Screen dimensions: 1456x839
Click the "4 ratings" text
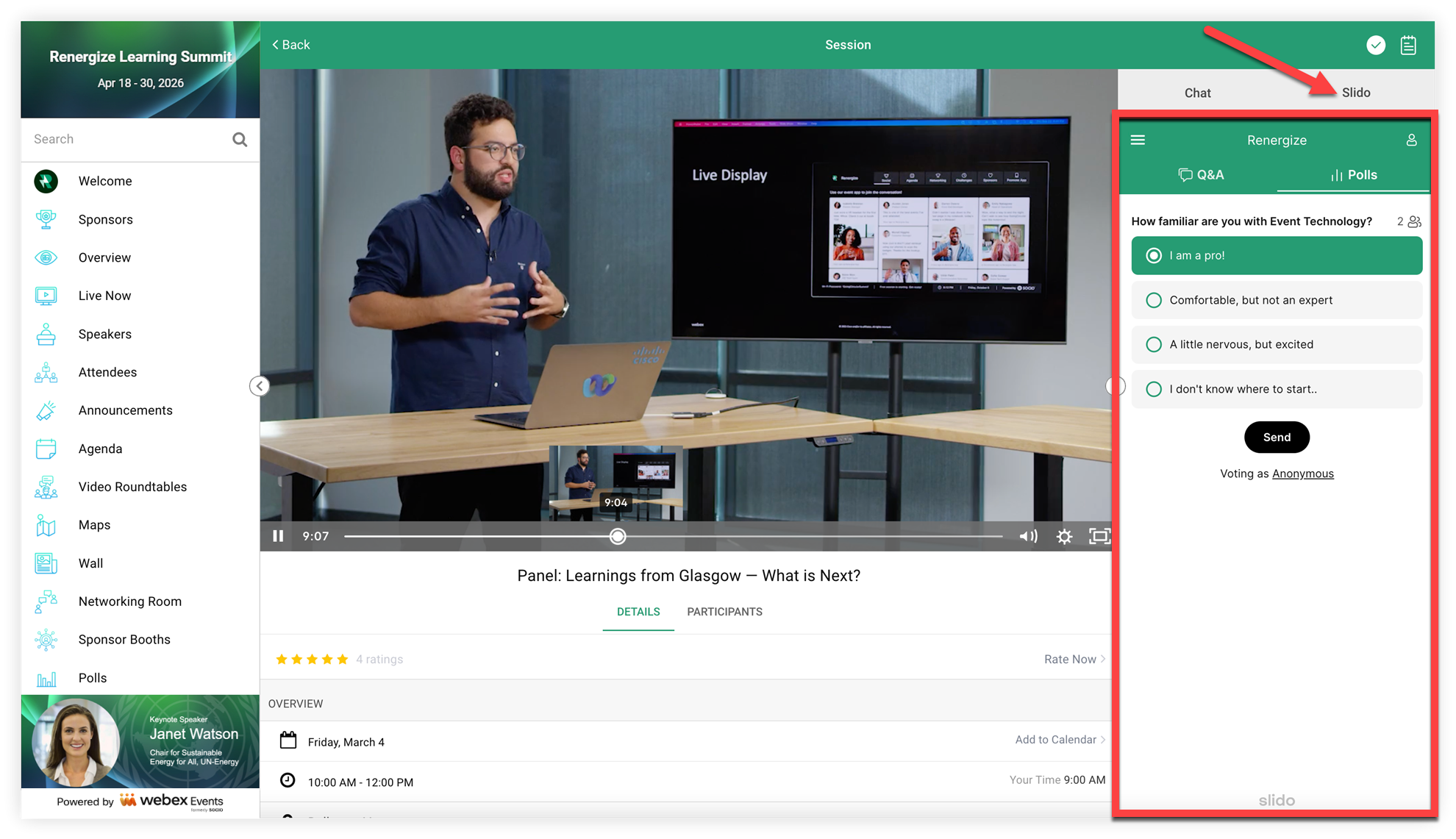[379, 659]
